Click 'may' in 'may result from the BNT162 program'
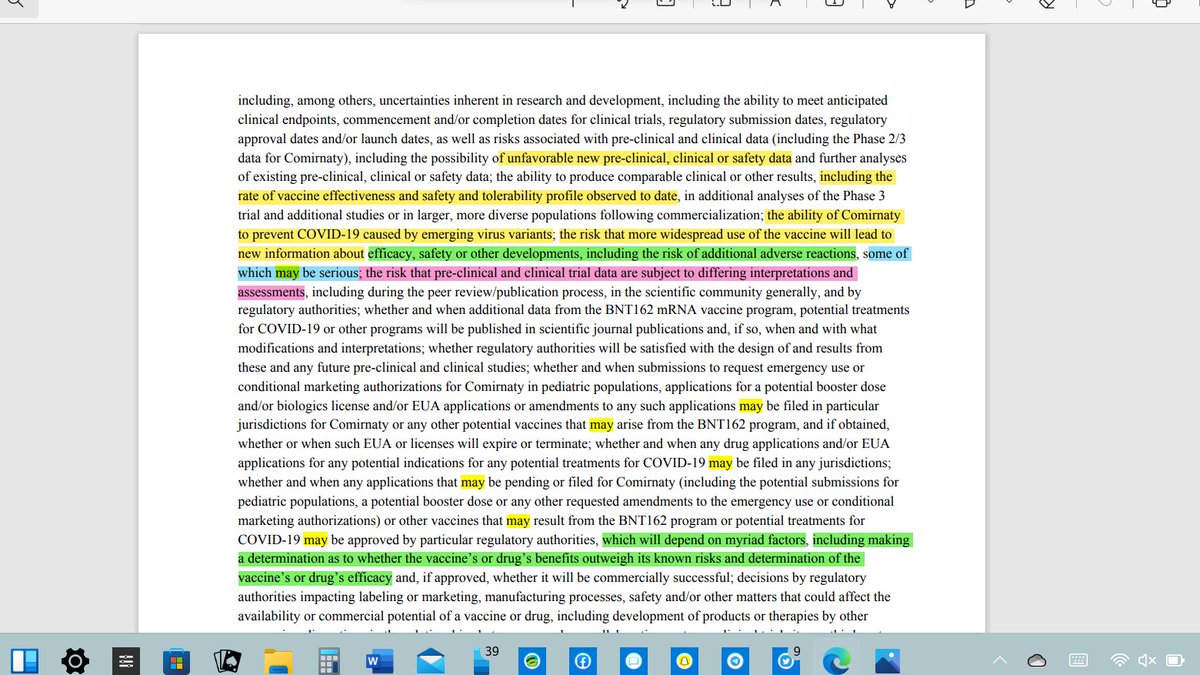 click(x=518, y=521)
